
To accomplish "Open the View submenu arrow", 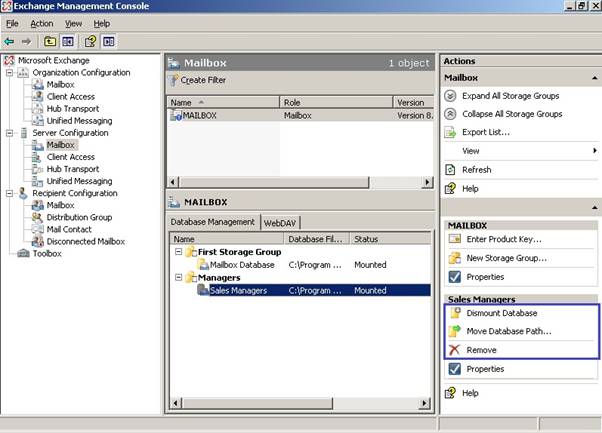I will (x=594, y=150).
